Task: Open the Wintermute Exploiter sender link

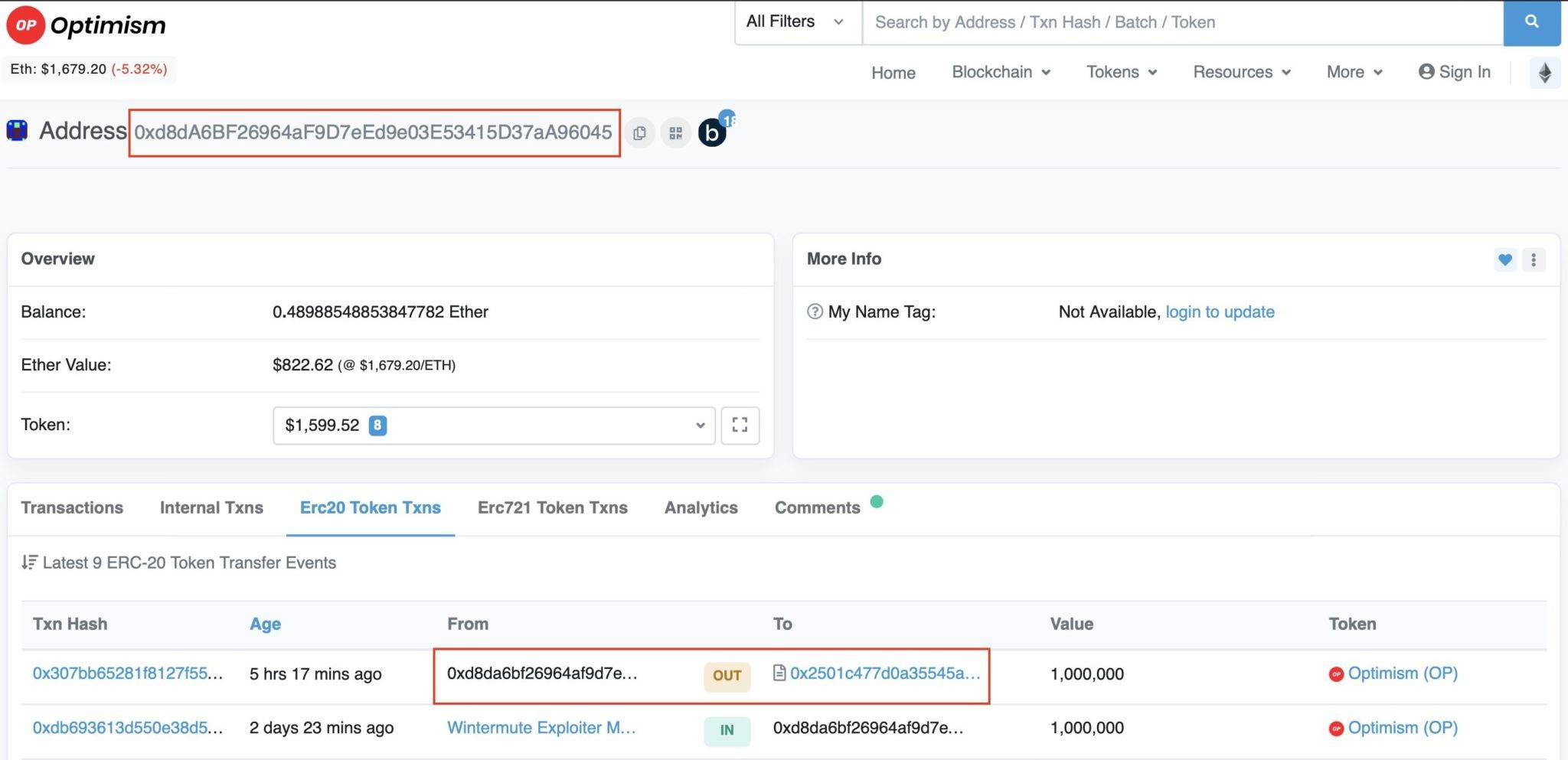Action: 541,728
